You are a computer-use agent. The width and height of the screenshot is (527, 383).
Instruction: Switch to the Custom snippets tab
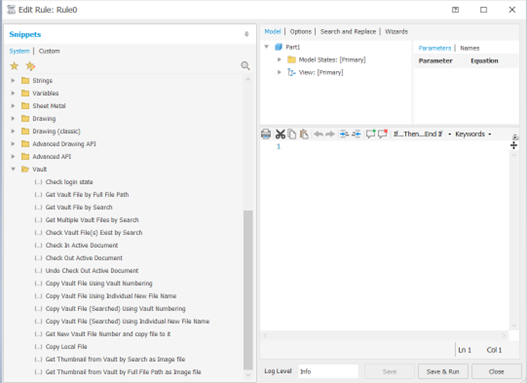tap(49, 51)
